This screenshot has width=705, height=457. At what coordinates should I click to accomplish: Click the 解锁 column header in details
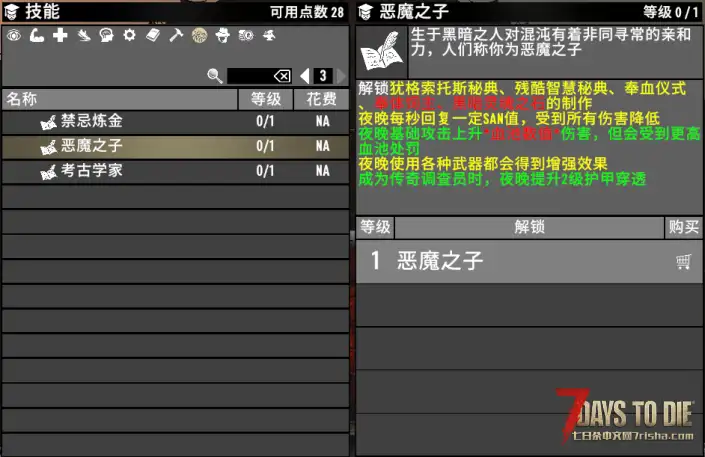(529, 228)
